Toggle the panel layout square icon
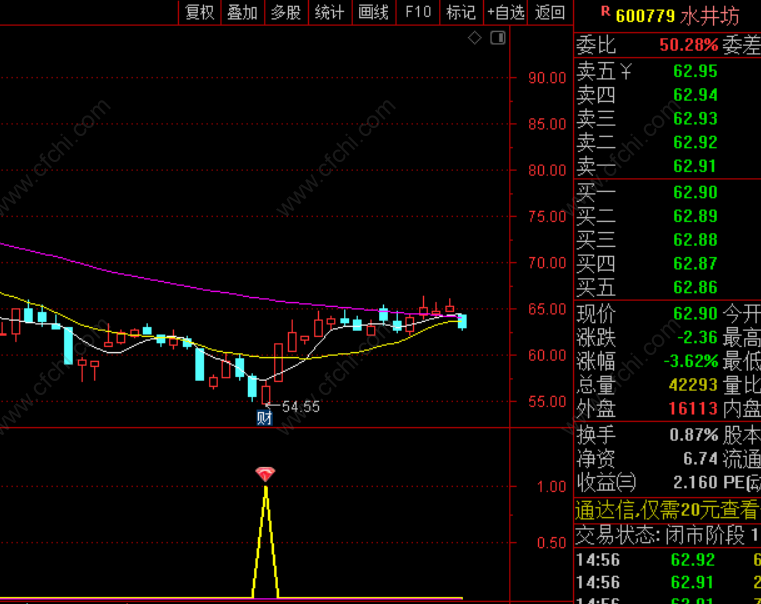761x604 pixels. (498, 37)
